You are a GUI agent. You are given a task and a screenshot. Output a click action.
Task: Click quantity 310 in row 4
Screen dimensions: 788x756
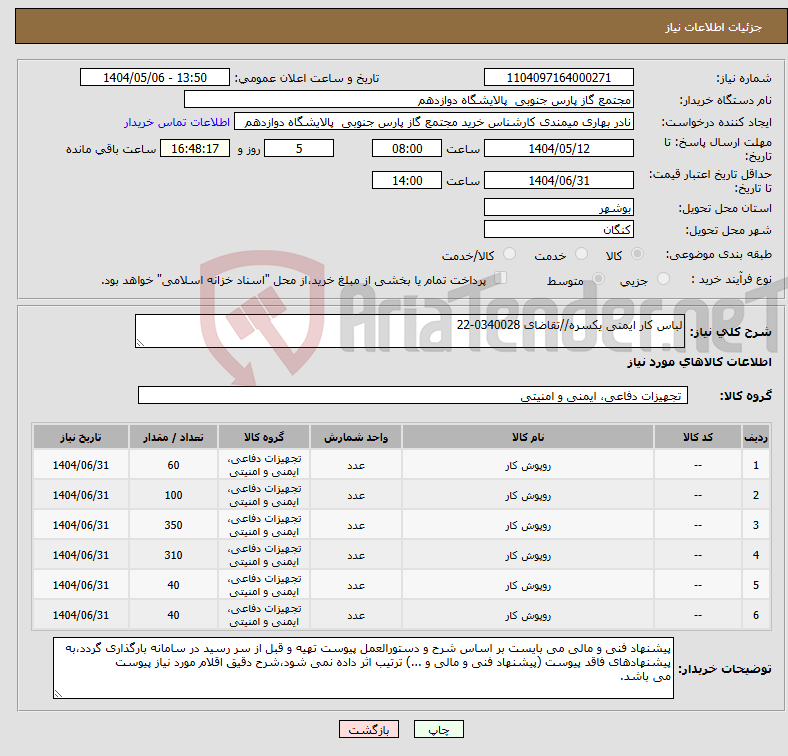coord(173,555)
